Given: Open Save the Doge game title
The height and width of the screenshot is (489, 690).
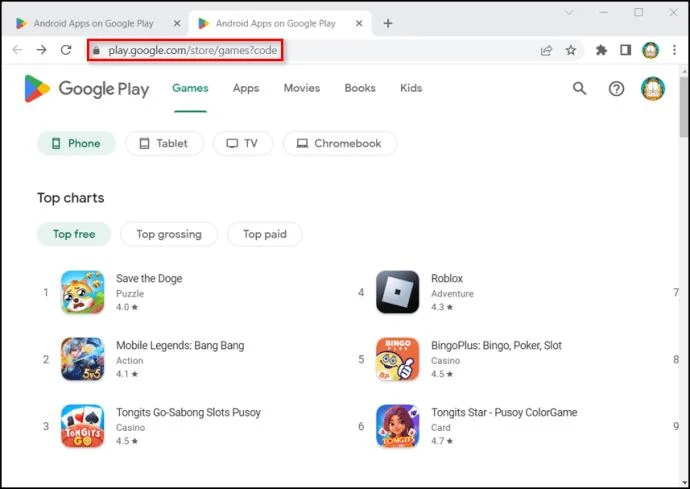Looking at the screenshot, I should tap(149, 279).
